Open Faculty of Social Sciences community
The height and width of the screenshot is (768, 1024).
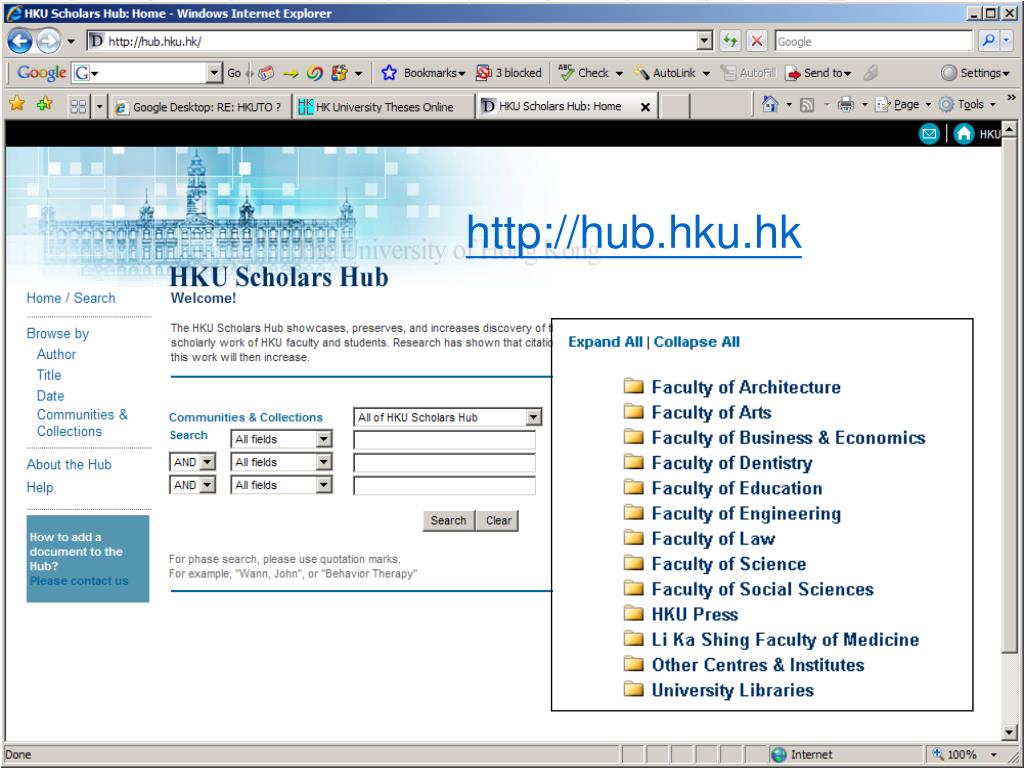tap(763, 589)
